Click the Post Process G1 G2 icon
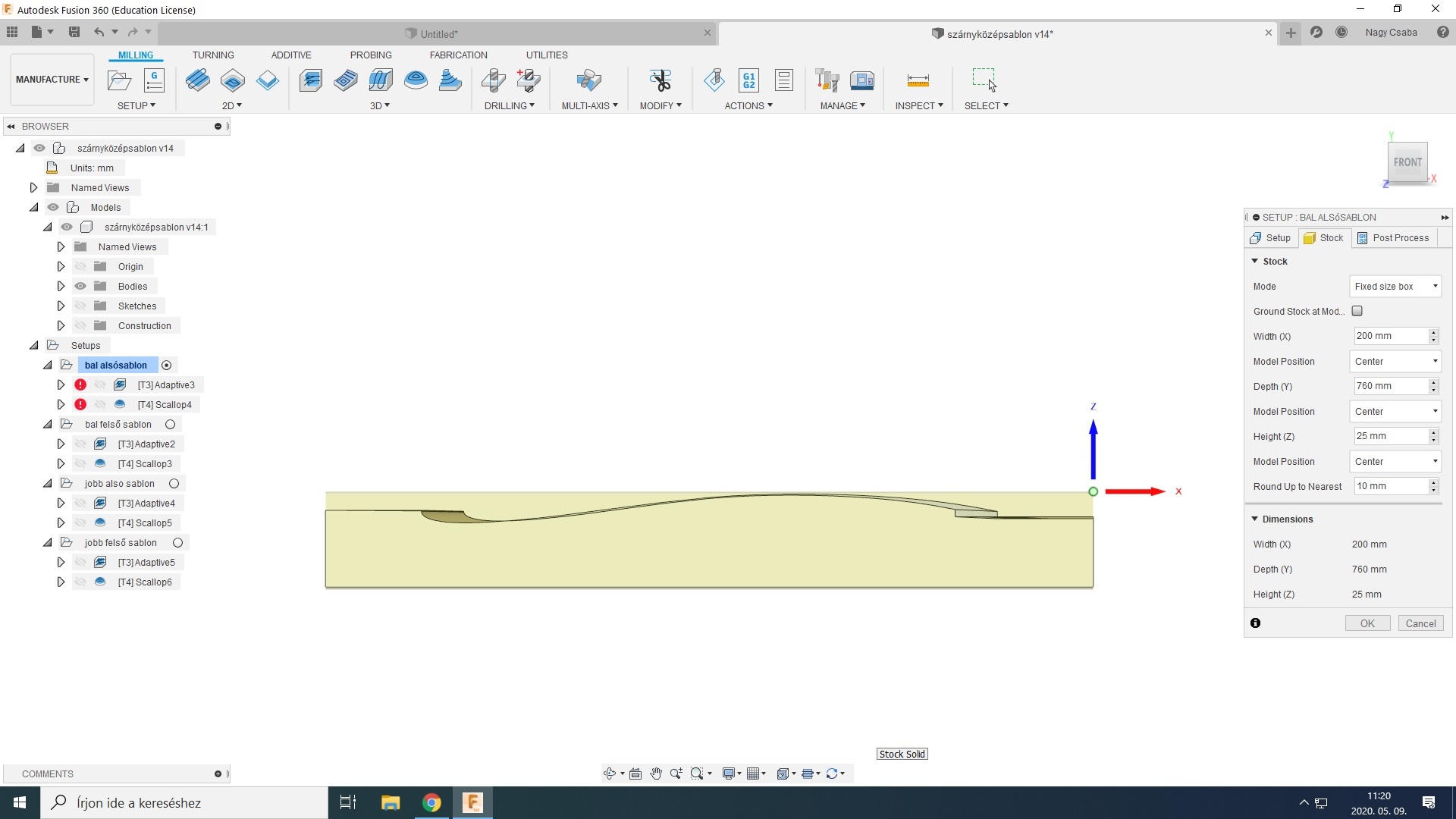The height and width of the screenshot is (819, 1456). 749,80
